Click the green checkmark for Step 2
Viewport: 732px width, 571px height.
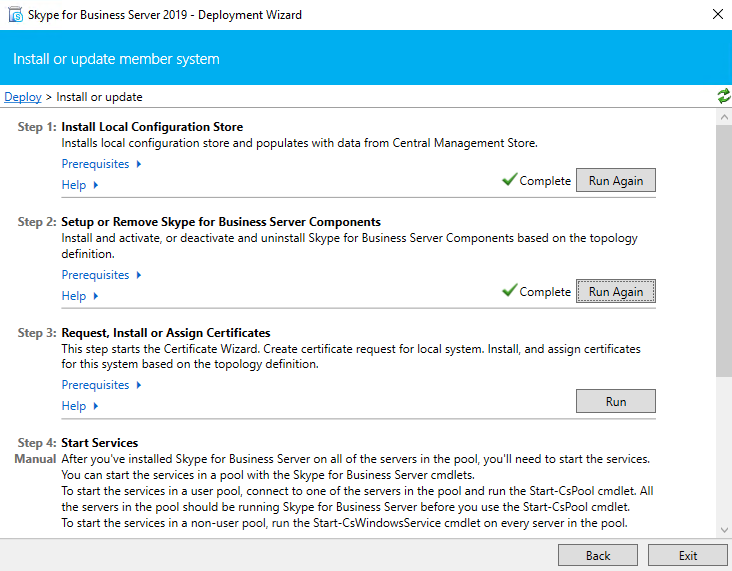pyautogui.click(x=509, y=290)
